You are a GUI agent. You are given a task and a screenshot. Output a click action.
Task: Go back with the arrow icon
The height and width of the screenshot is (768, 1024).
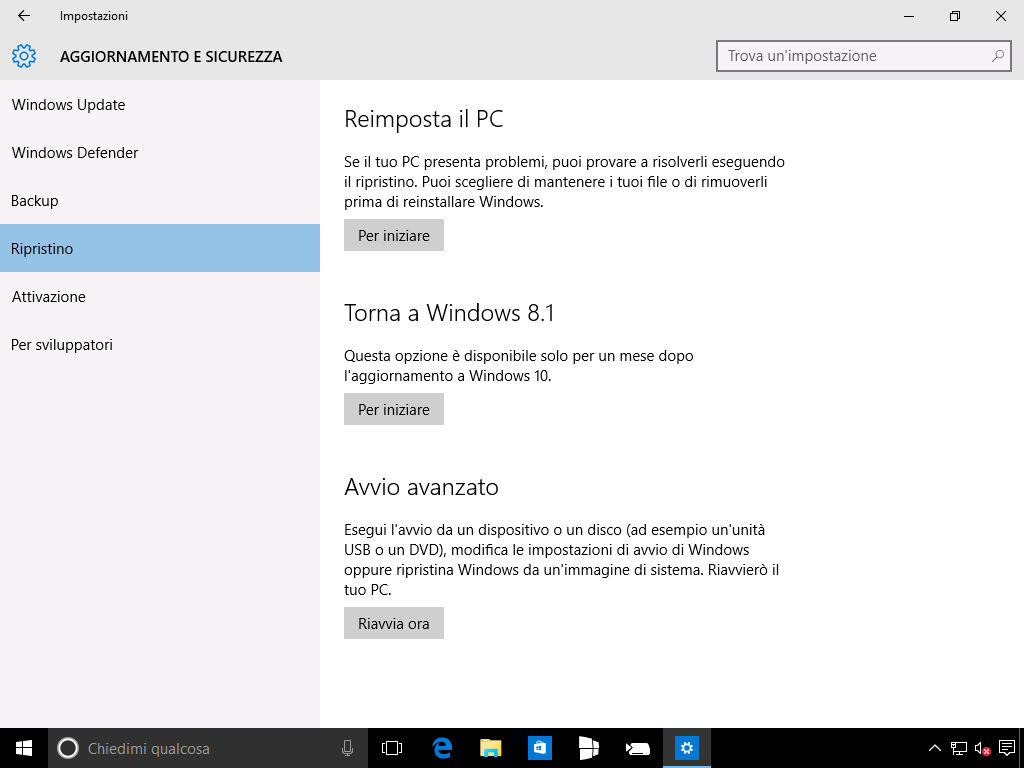click(x=24, y=16)
